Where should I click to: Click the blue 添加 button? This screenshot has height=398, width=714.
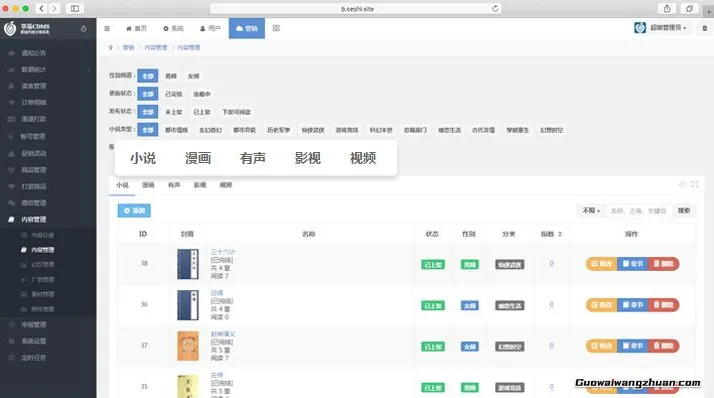coord(134,211)
